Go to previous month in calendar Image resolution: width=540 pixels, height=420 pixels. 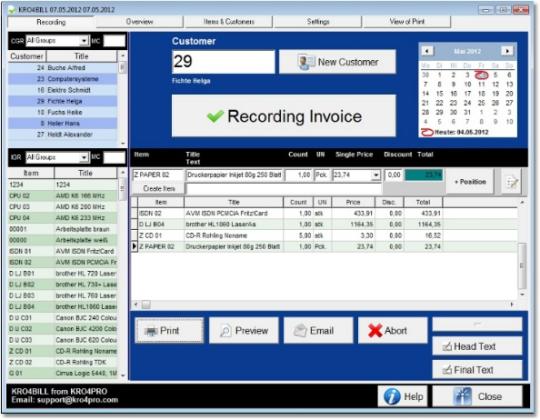[427, 51]
